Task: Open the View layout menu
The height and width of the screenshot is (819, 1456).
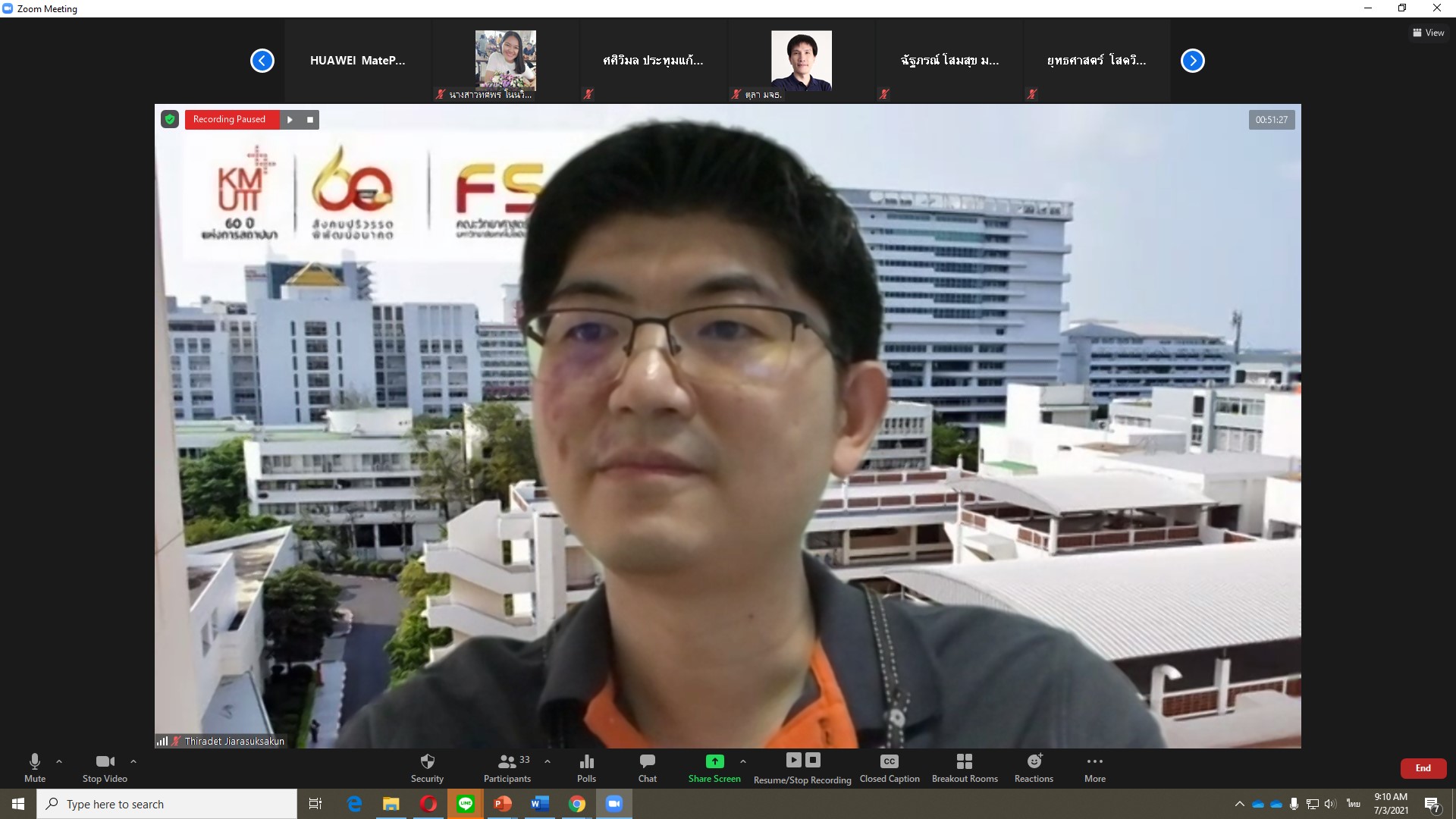Action: [1428, 33]
